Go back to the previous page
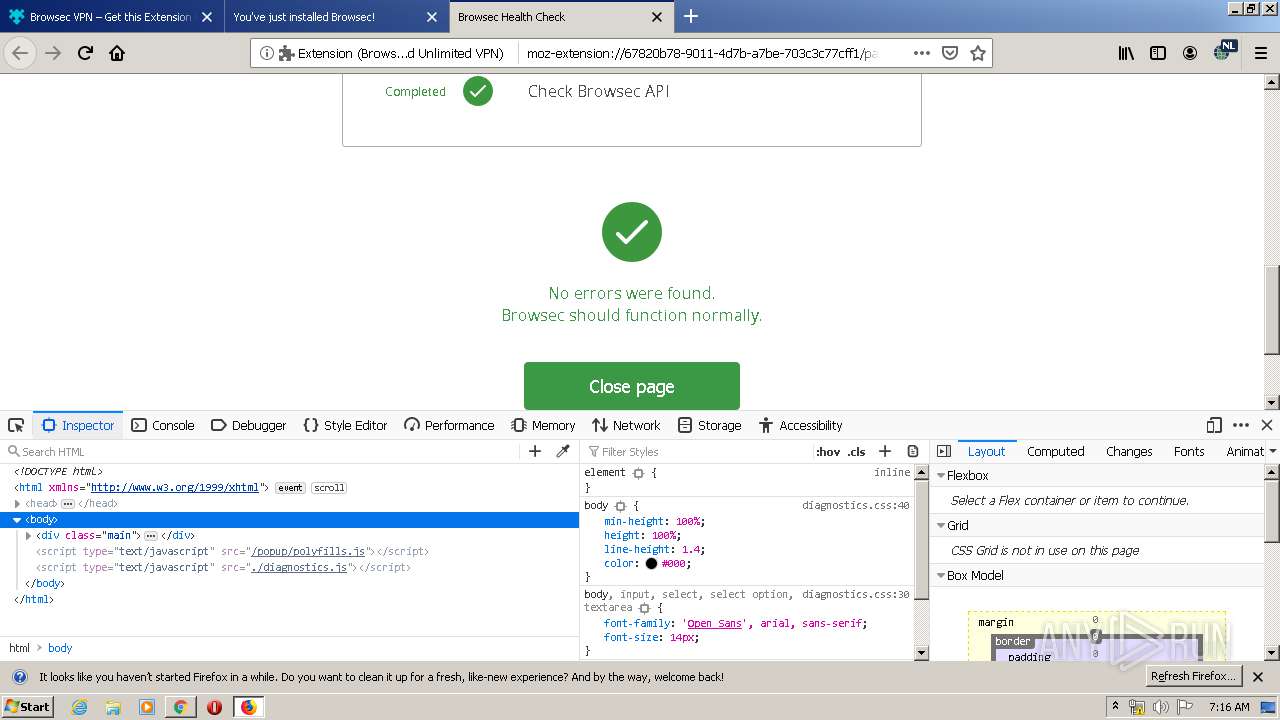 pyautogui.click(x=20, y=53)
